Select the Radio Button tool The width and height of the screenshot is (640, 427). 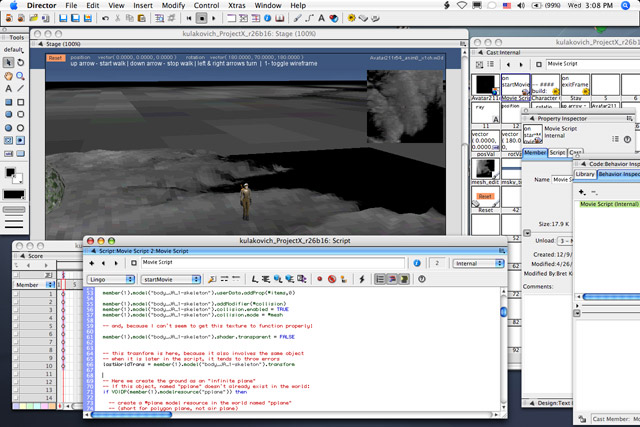[x=20, y=140]
